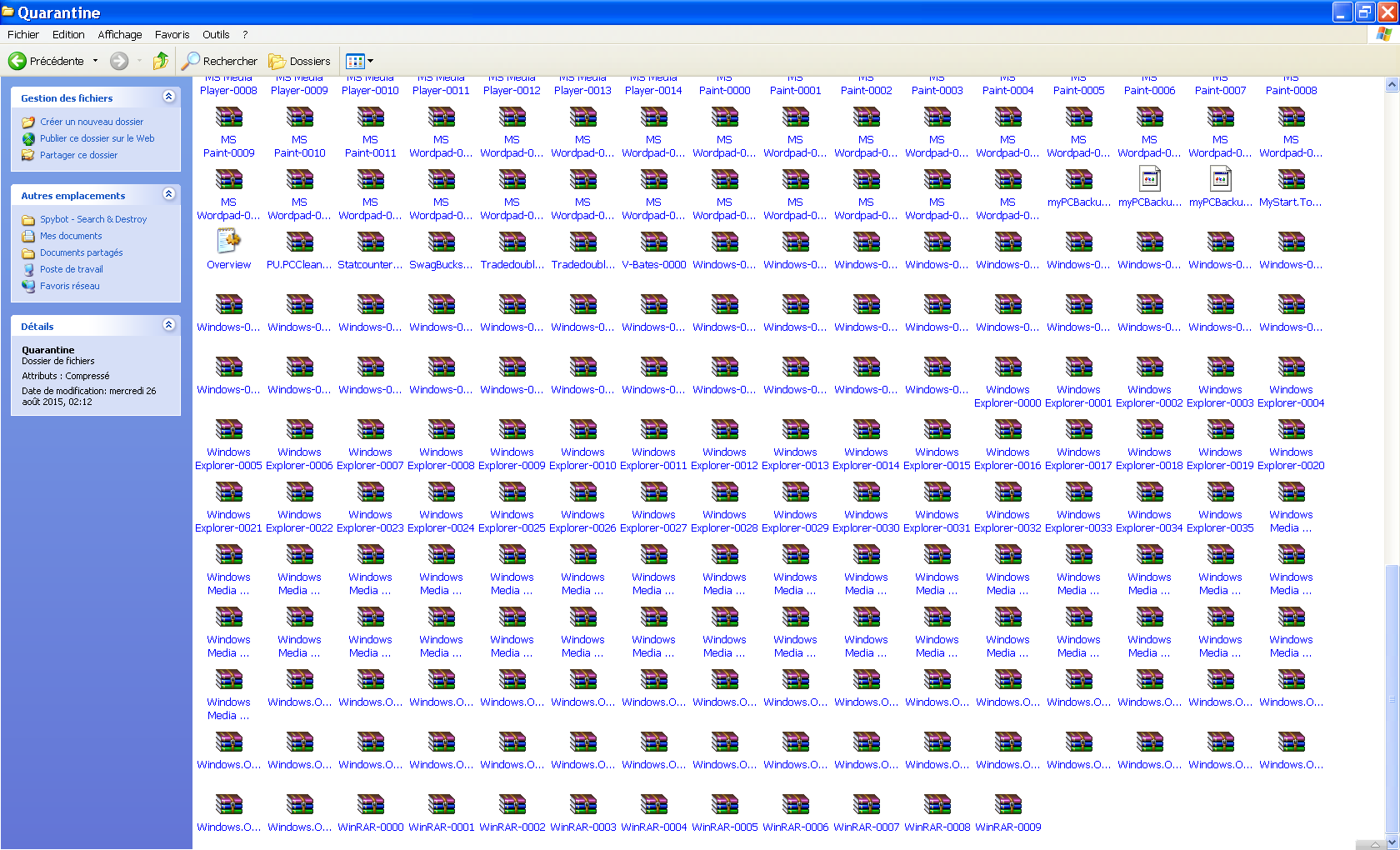Open Mes documents from sidebar

(71, 236)
